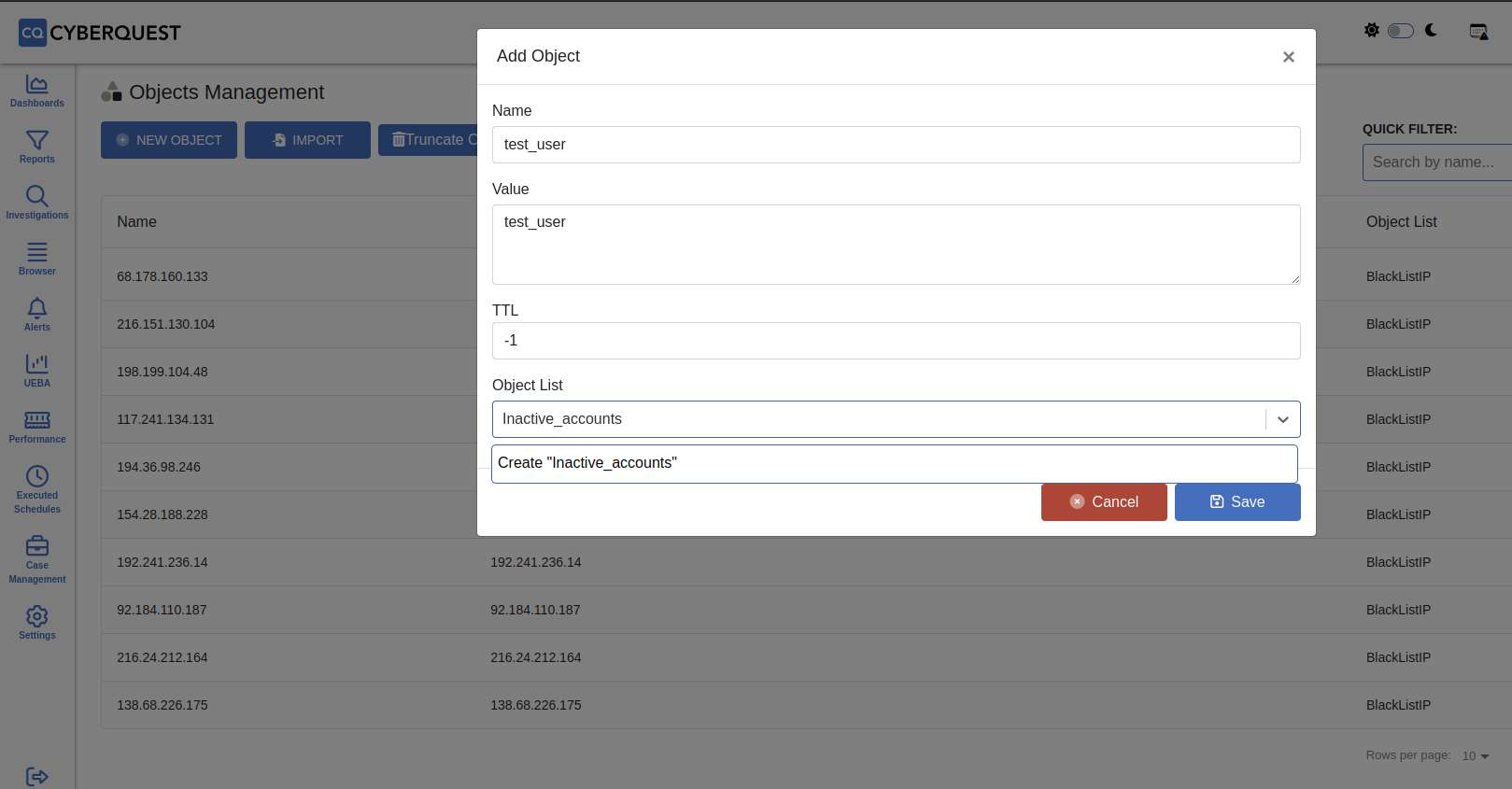Image resolution: width=1512 pixels, height=789 pixels.
Task: Click the moon dark-mode icon
Action: click(1431, 30)
